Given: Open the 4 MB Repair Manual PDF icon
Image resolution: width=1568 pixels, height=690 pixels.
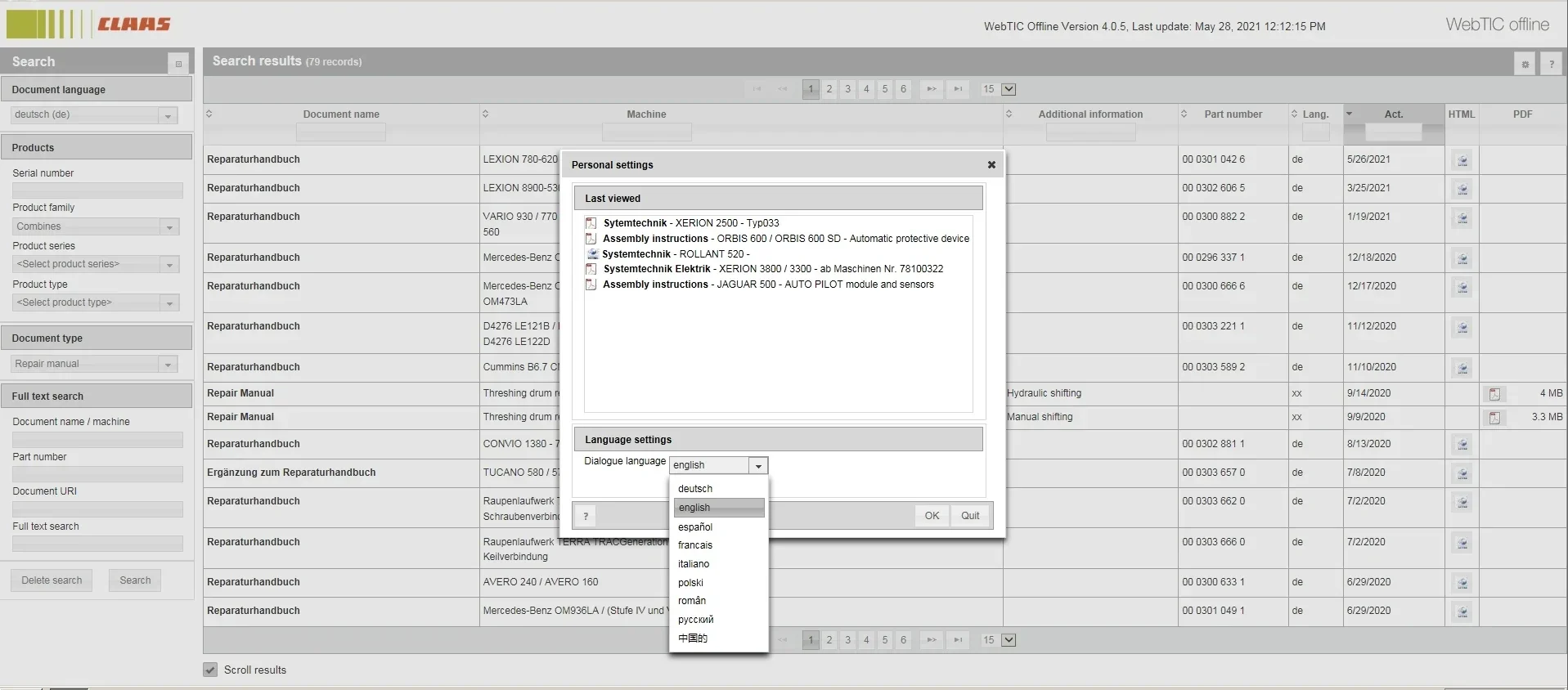Looking at the screenshot, I should point(1494,394).
